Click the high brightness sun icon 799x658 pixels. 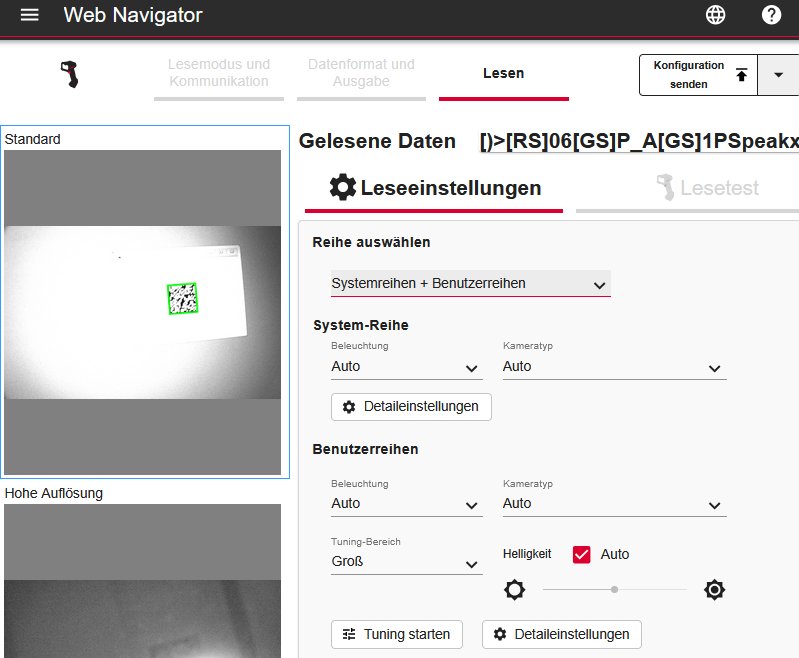[x=714, y=590]
